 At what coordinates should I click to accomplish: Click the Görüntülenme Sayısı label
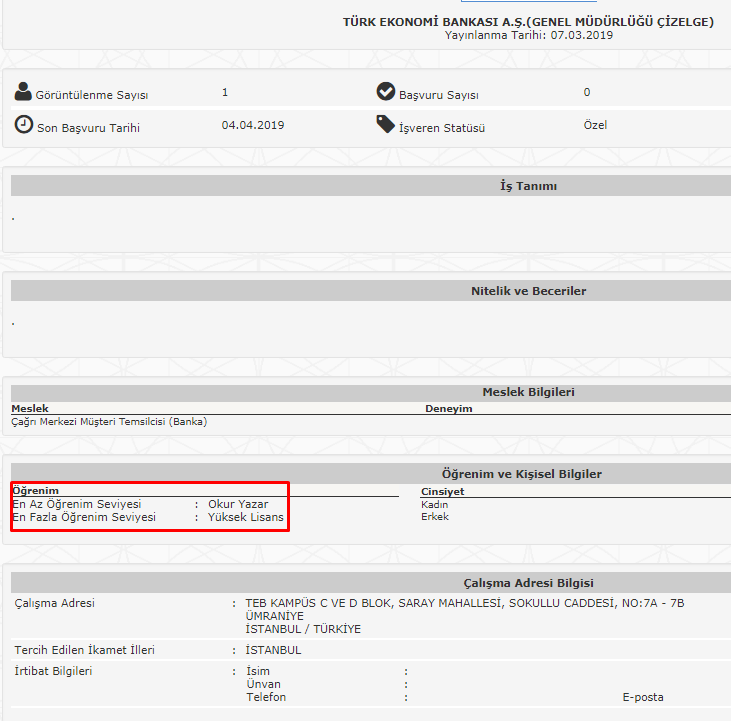(92, 95)
